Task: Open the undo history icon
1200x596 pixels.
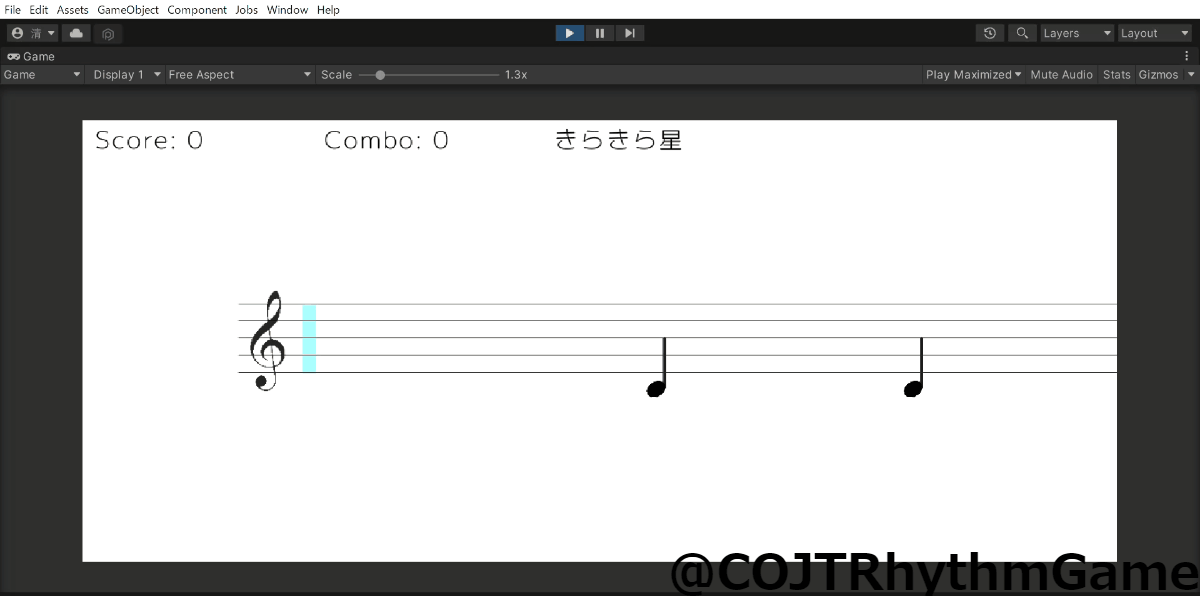Action: pyautogui.click(x=990, y=33)
